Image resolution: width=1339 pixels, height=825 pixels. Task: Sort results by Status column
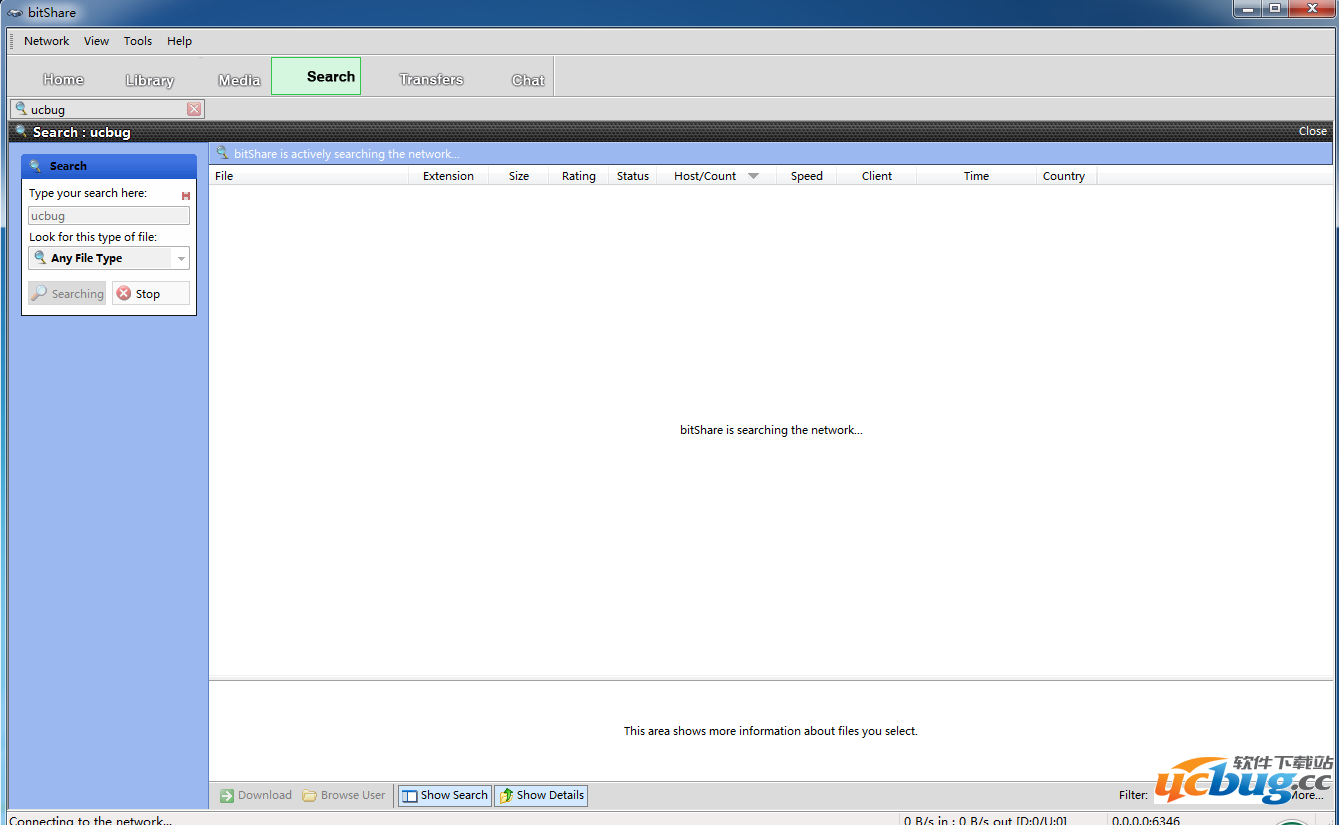(633, 176)
